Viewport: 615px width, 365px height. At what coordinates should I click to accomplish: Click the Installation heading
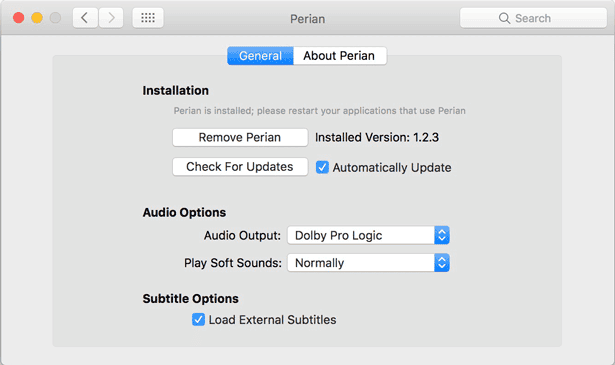click(x=176, y=91)
